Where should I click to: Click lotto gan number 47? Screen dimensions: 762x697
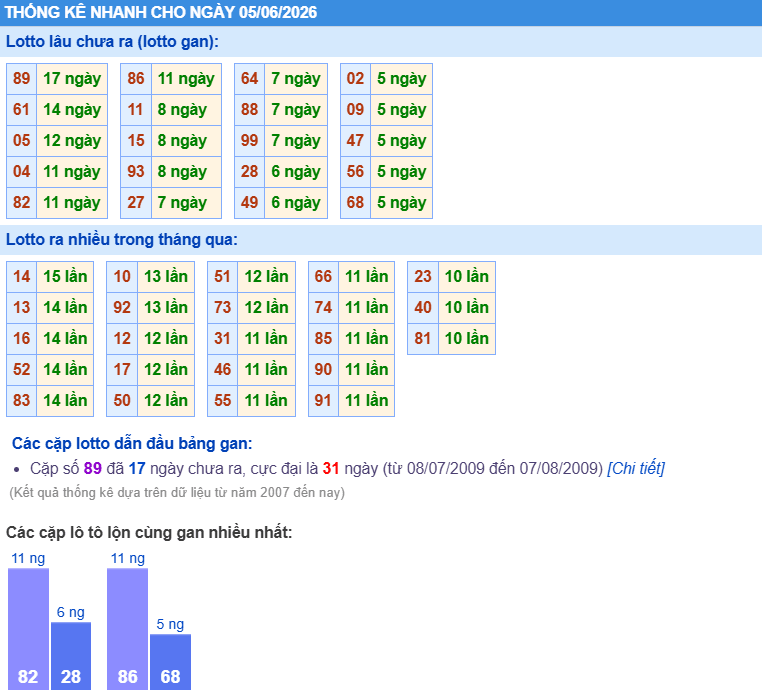click(x=355, y=140)
